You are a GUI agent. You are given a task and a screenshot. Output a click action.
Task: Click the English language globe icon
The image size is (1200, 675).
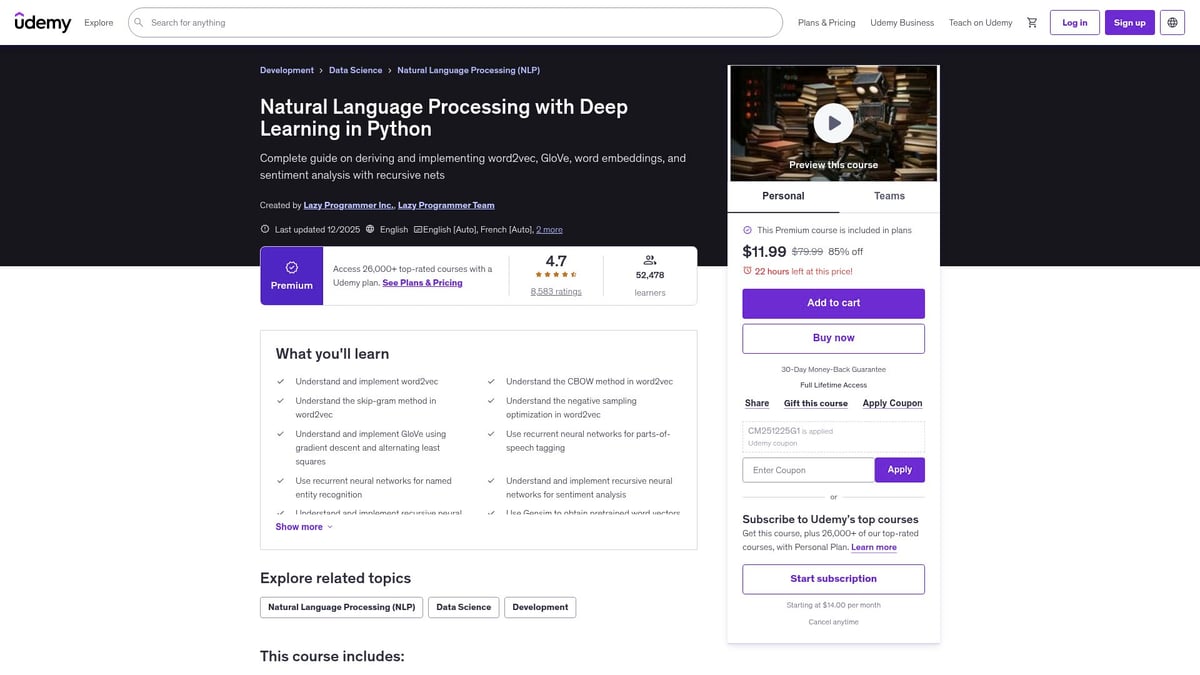[370, 229]
